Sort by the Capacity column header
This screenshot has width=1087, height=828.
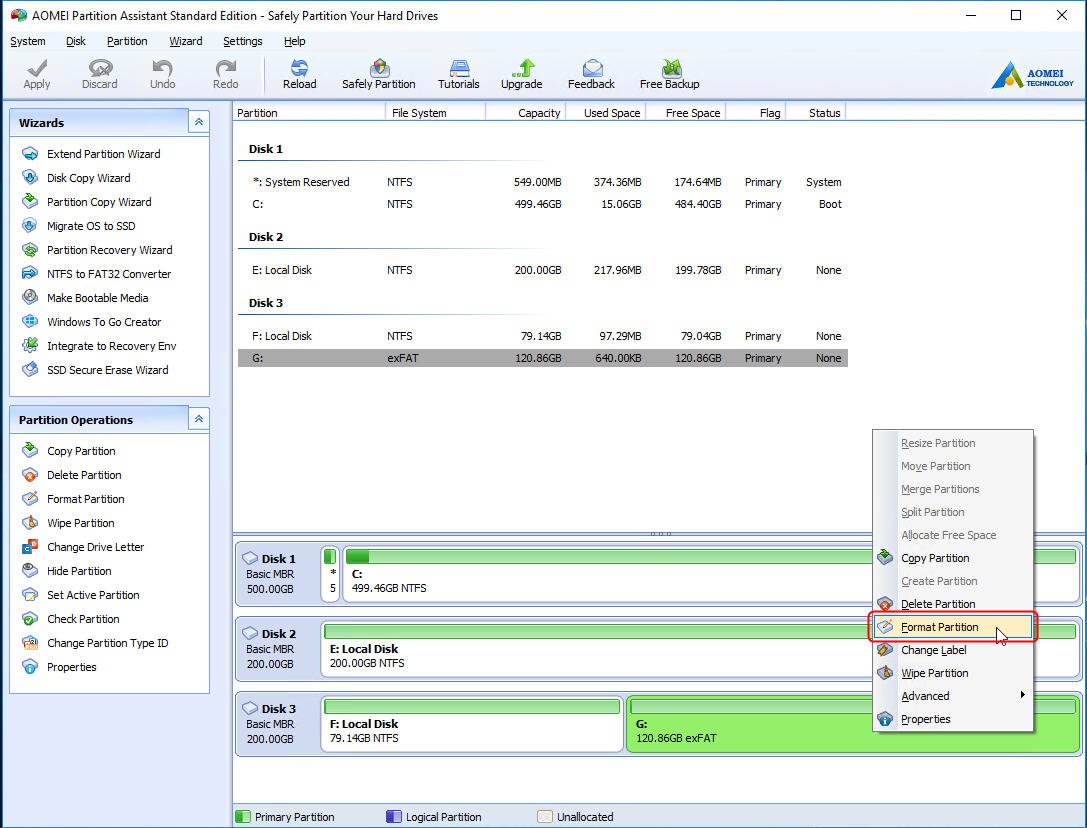(x=526, y=112)
